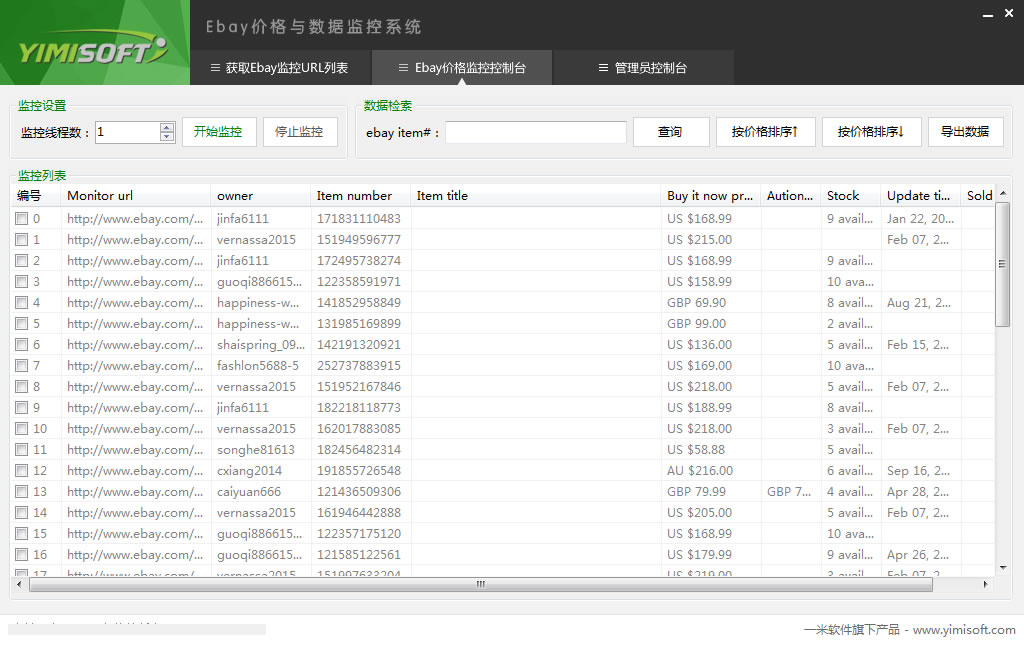
Task: Check the checkbox for row 13
Action: [x=22, y=492]
